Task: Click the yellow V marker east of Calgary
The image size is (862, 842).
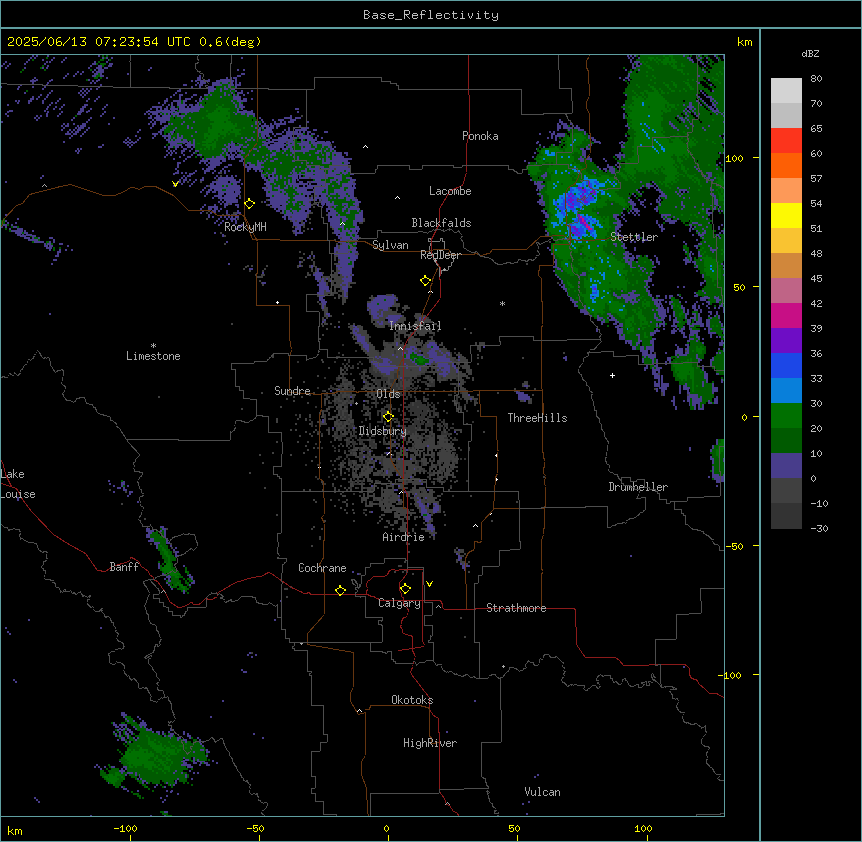Action: pos(429,584)
